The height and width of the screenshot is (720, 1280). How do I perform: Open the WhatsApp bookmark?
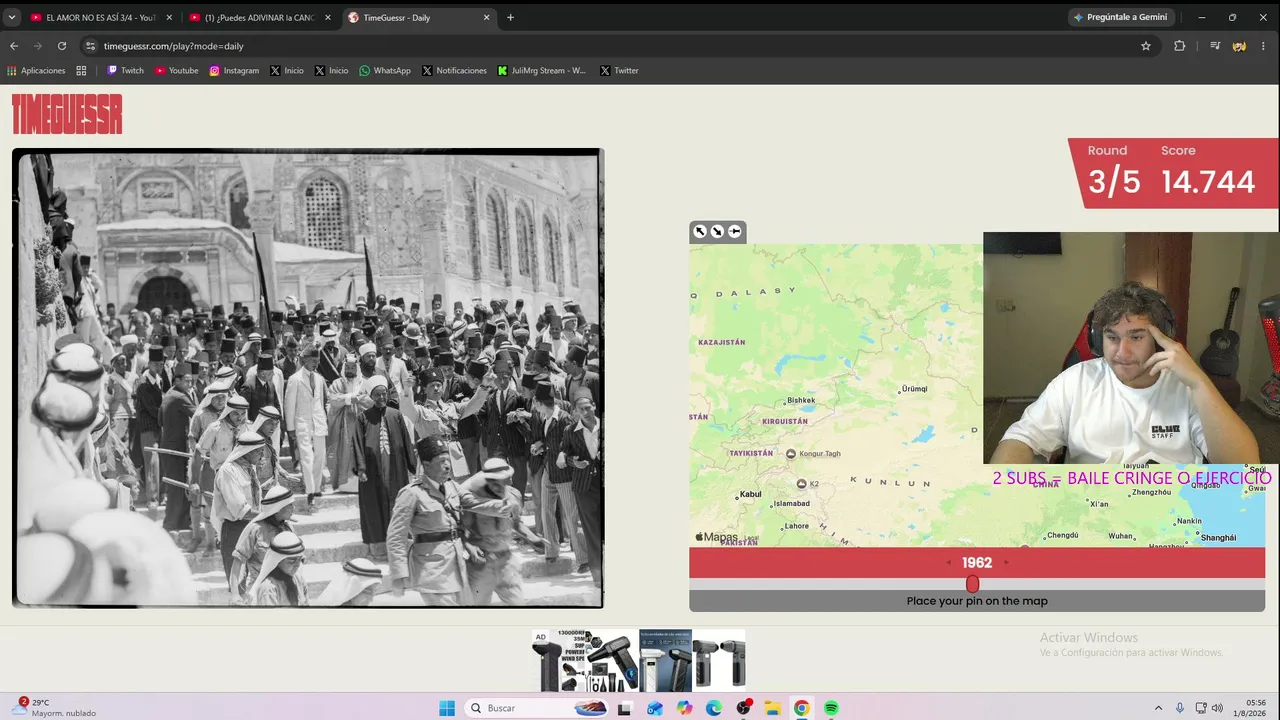click(x=385, y=71)
